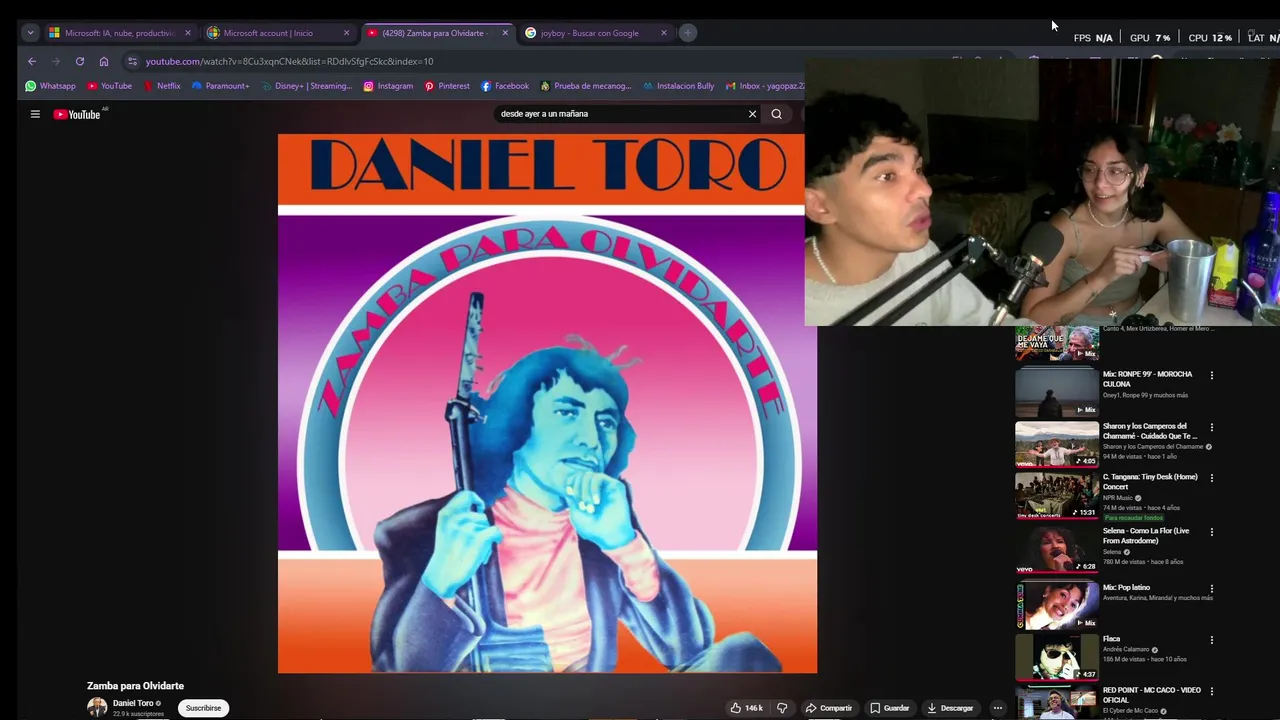Viewport: 1280px width, 720px height.
Task: Open options for Mix RONPE 99 video
Action: (x=1212, y=376)
